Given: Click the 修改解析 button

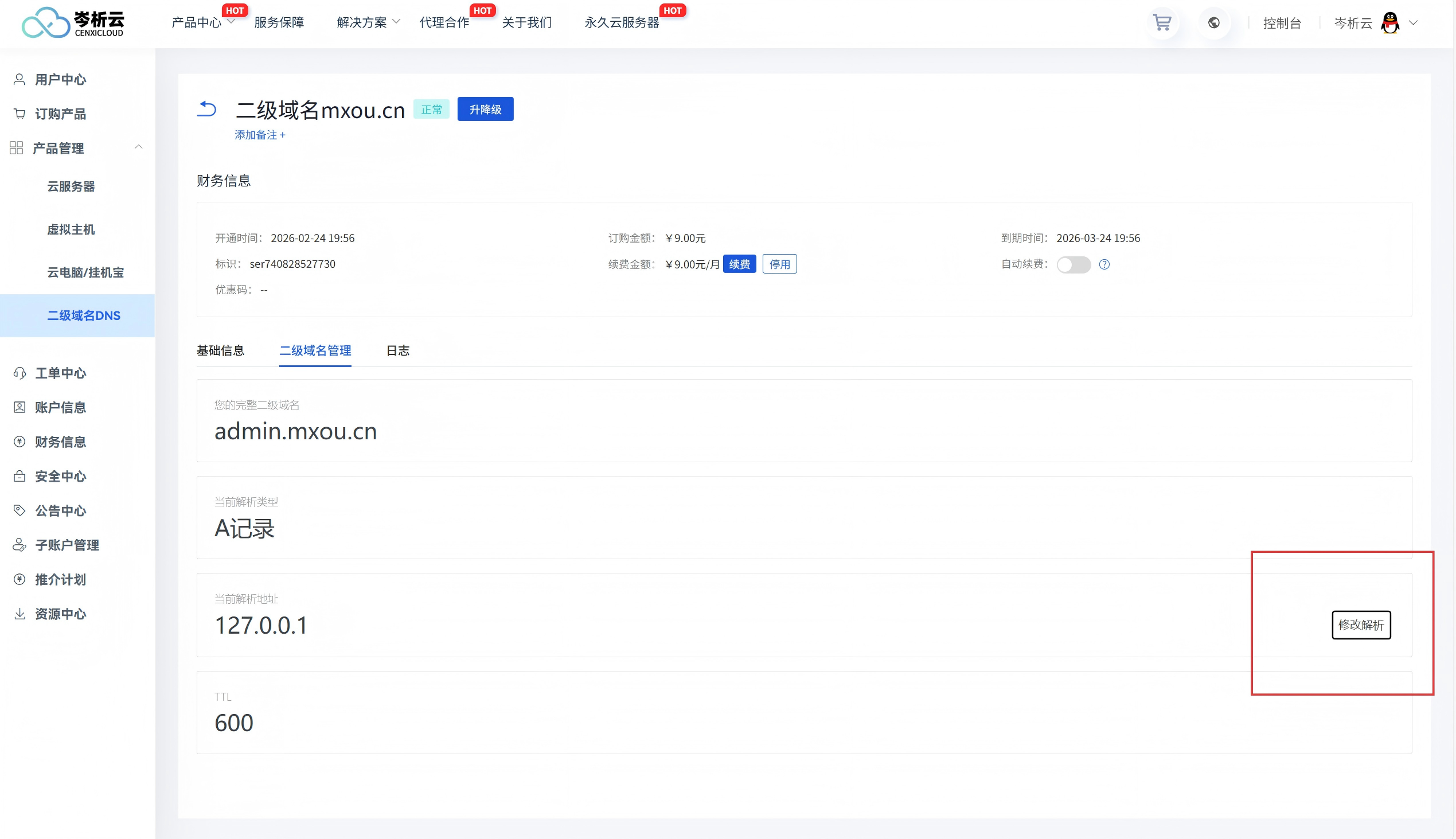Looking at the screenshot, I should tap(1360, 625).
